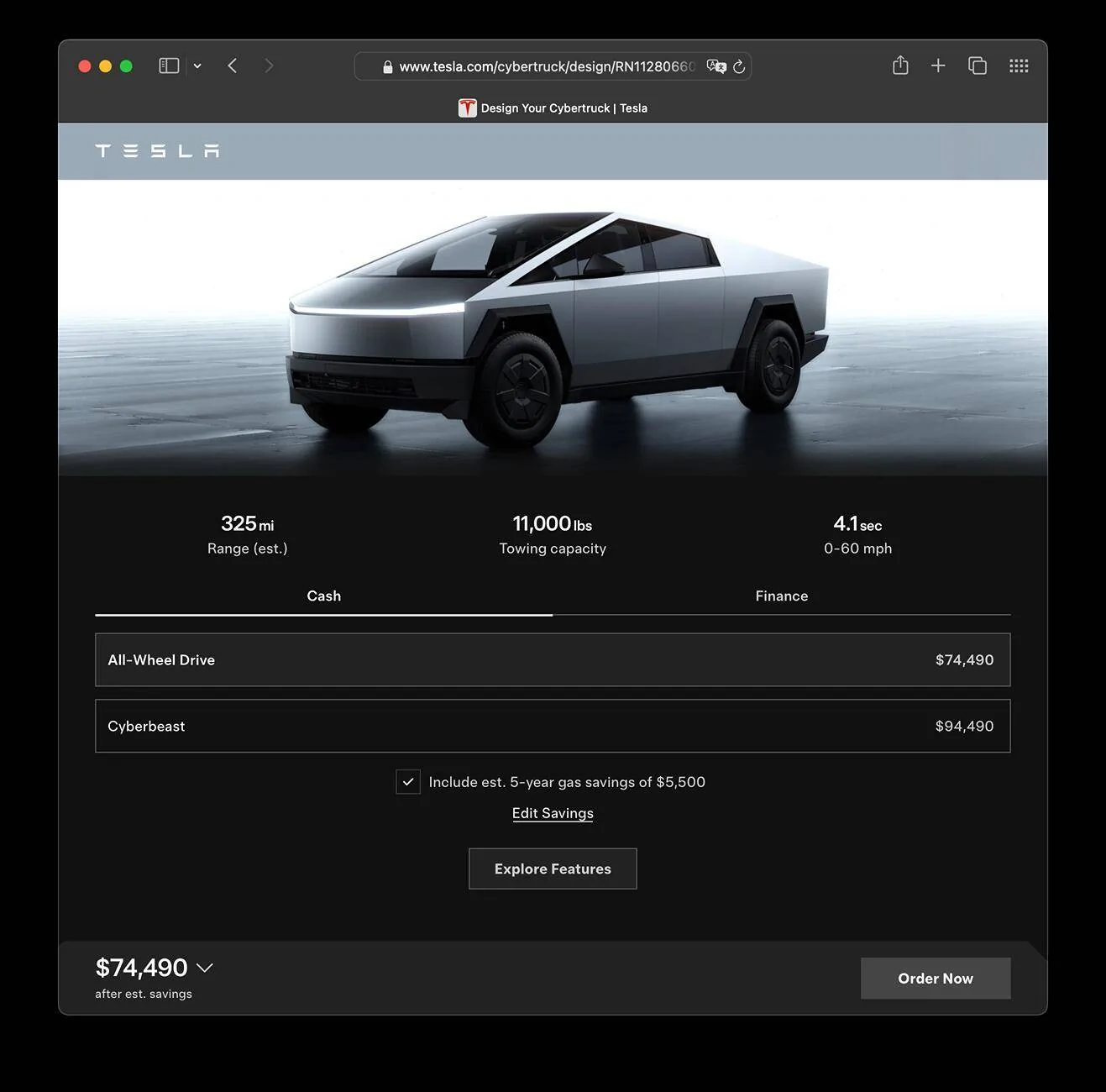The image size is (1106, 1092).
Task: Click the $94,490 Cyberbeast price
Action: [964, 726]
